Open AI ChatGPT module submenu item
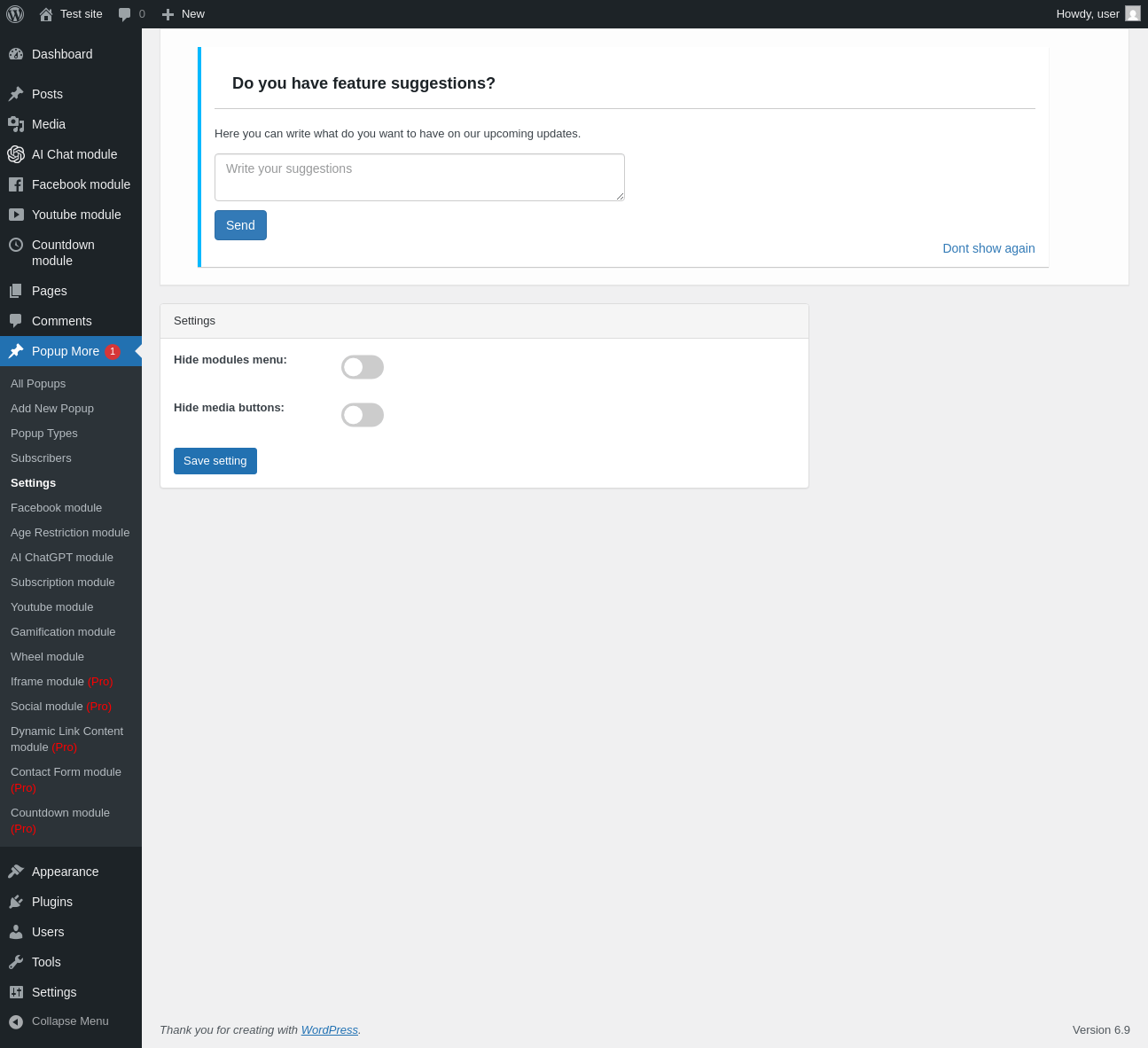 coord(62,558)
